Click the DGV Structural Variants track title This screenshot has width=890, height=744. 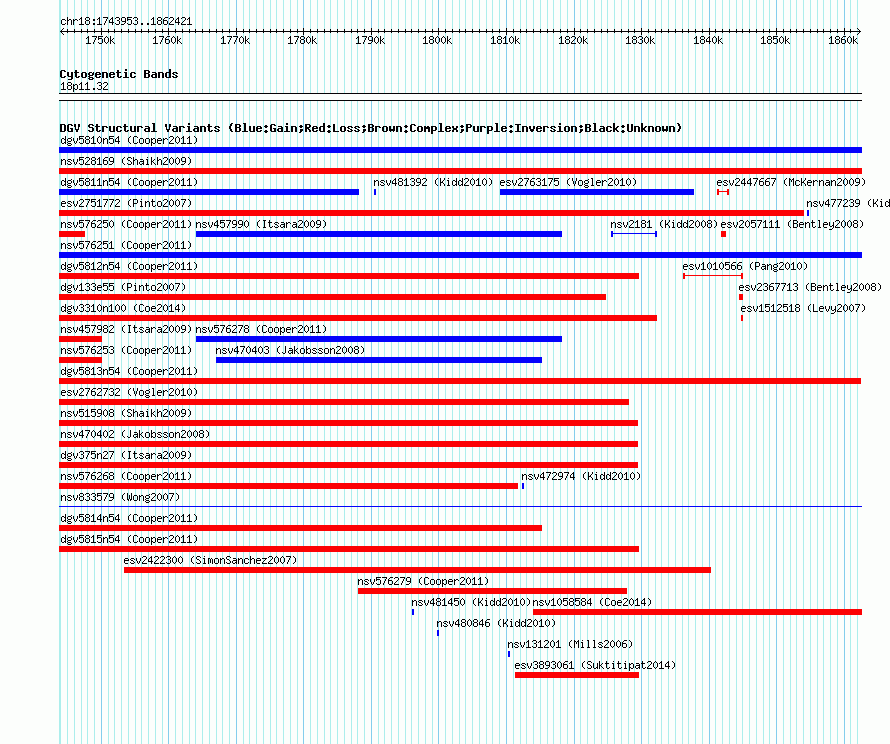point(370,128)
